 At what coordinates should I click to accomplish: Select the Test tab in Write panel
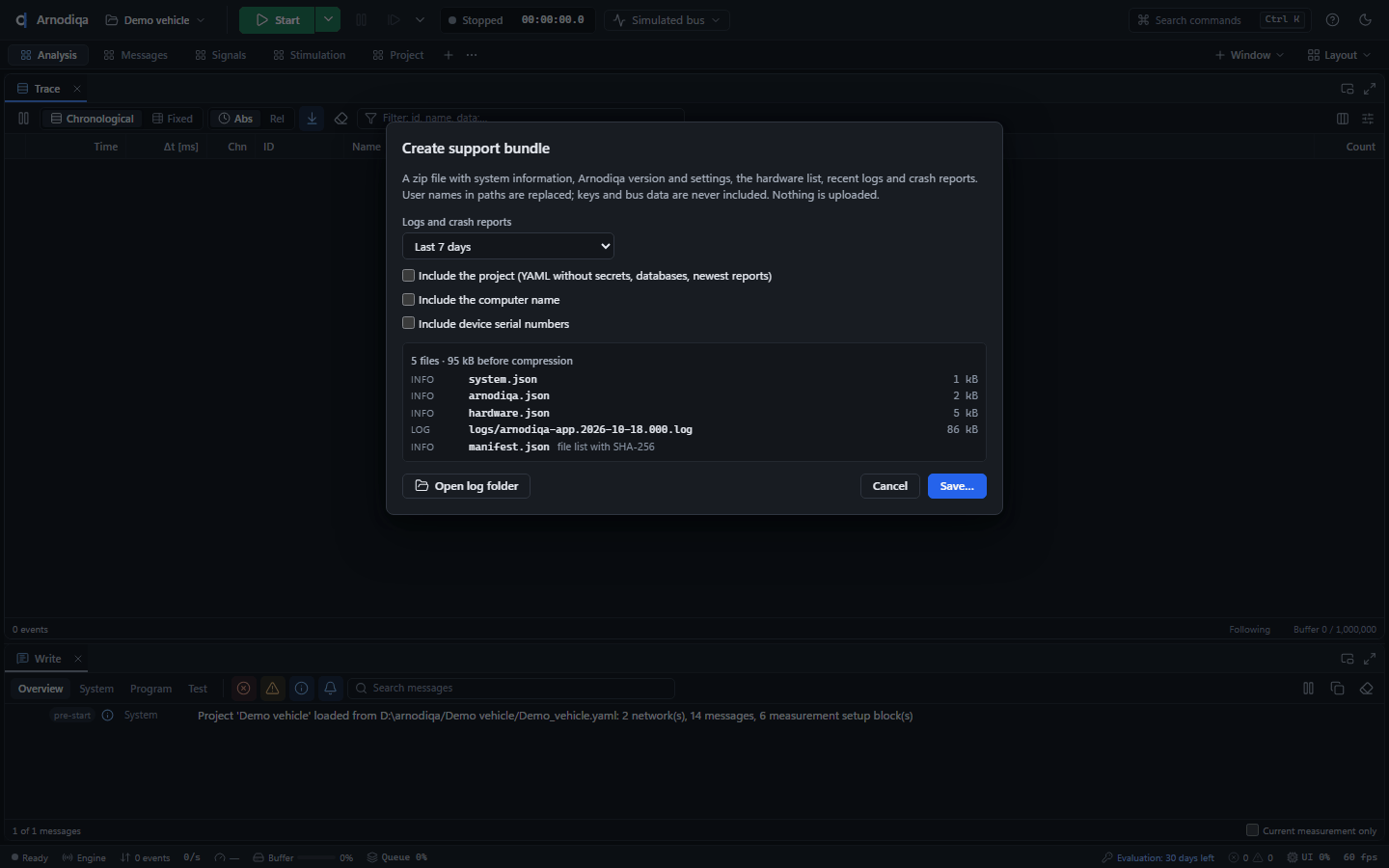(x=198, y=689)
